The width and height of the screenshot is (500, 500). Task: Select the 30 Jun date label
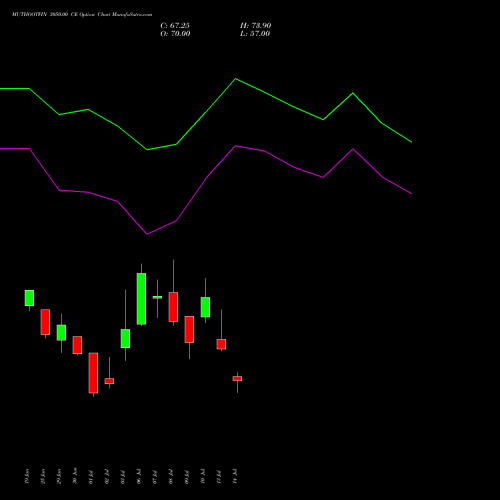(75, 475)
